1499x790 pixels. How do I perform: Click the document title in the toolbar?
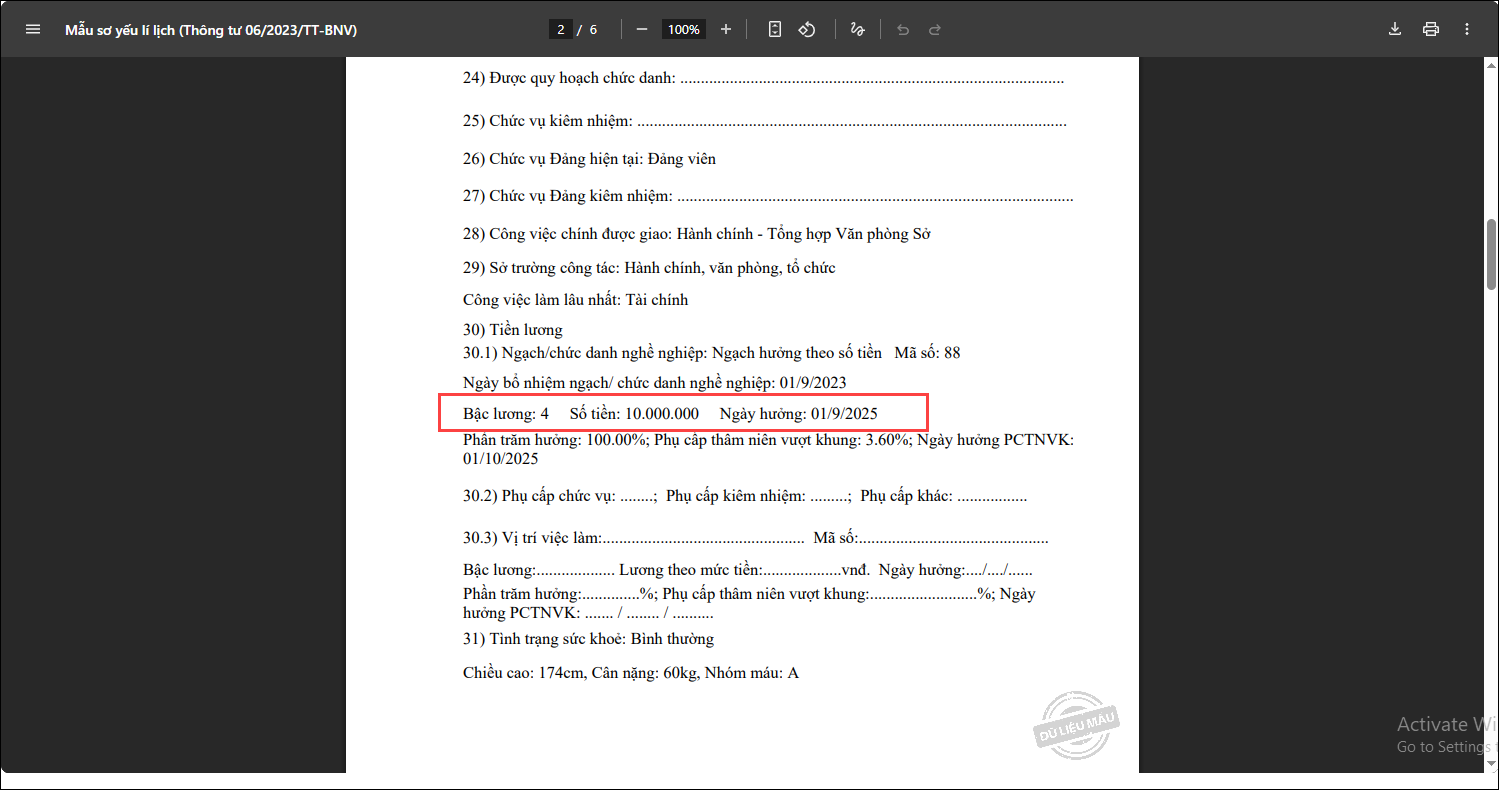tap(211, 30)
